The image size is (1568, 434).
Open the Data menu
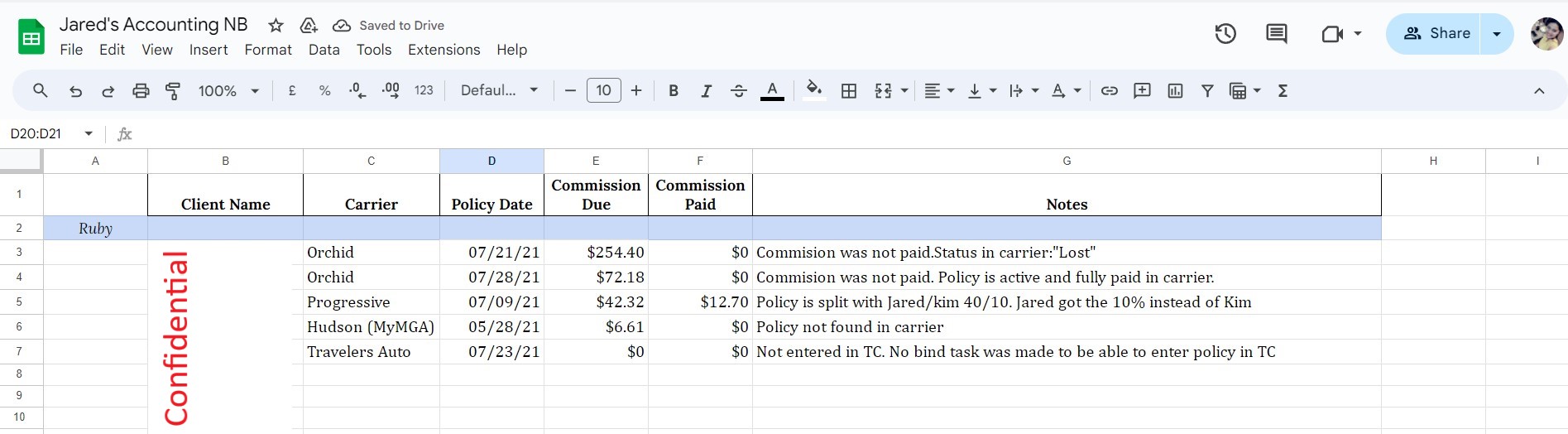pos(324,50)
